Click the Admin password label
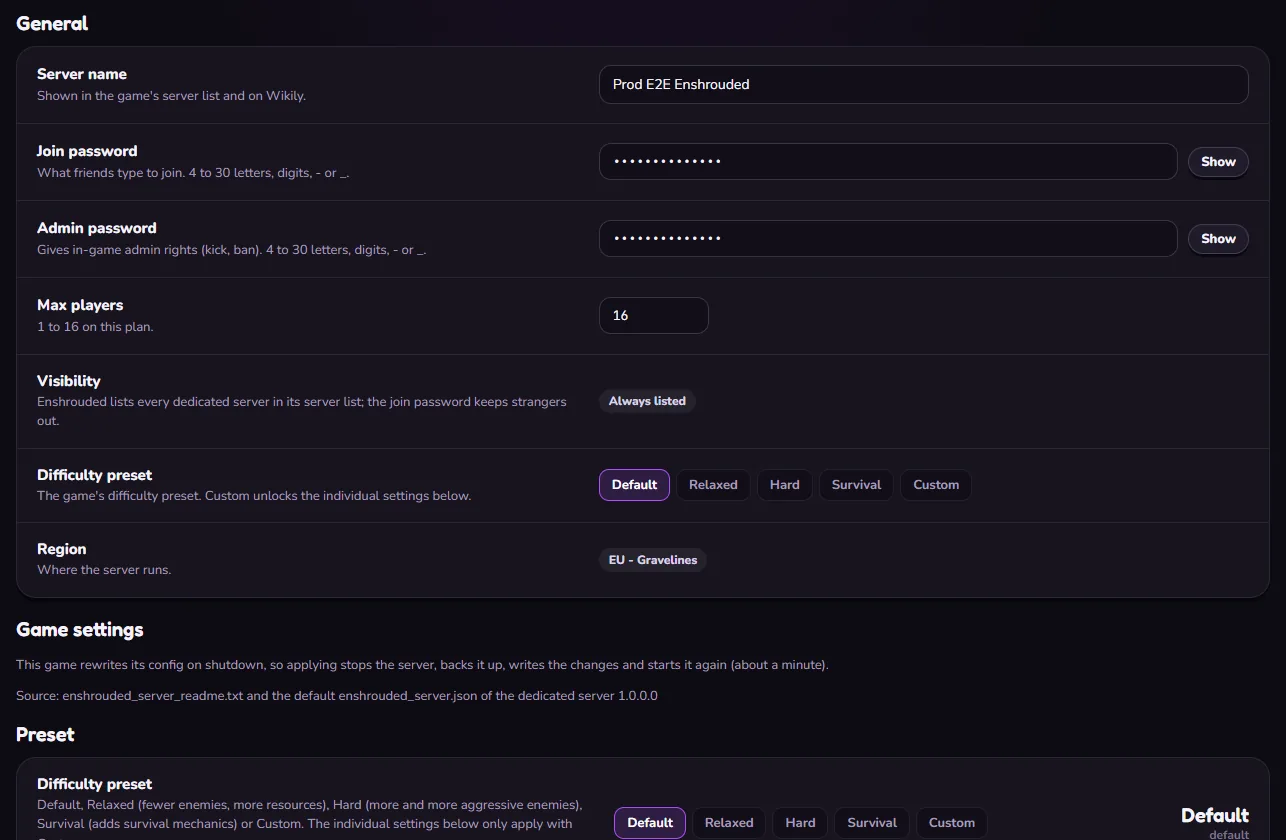Image resolution: width=1286 pixels, height=840 pixels. point(97,228)
